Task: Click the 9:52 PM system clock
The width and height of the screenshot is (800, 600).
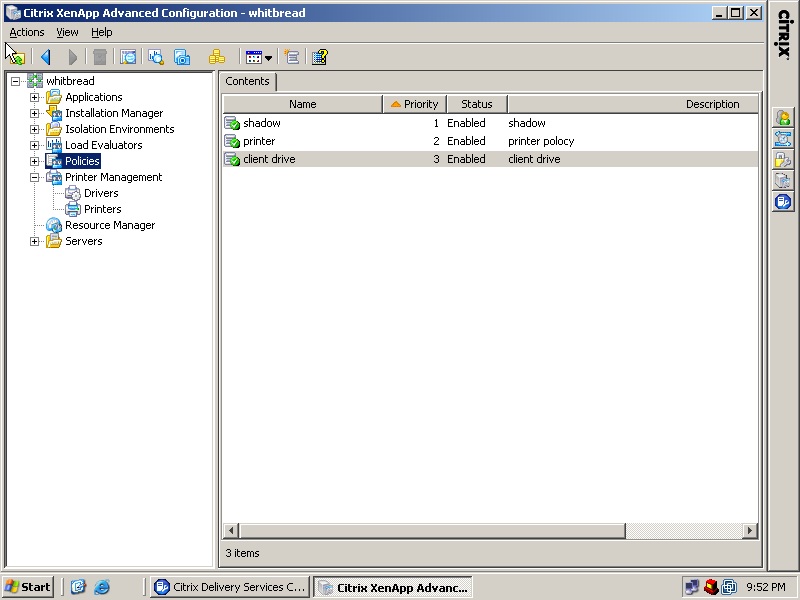Action: (x=766, y=587)
